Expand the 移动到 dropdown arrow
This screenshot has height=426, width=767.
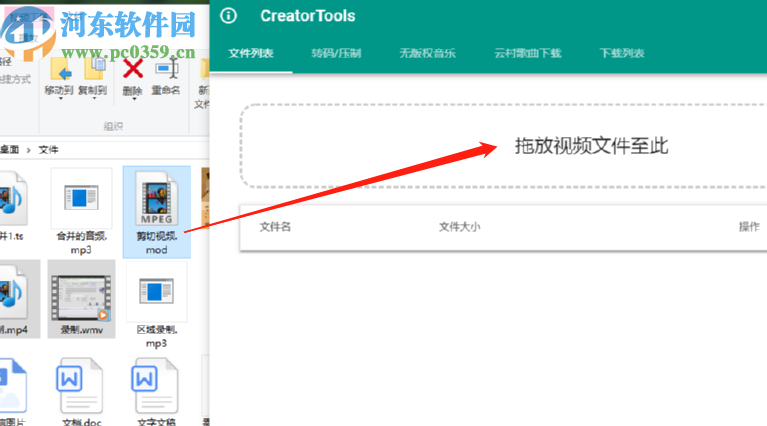60,99
